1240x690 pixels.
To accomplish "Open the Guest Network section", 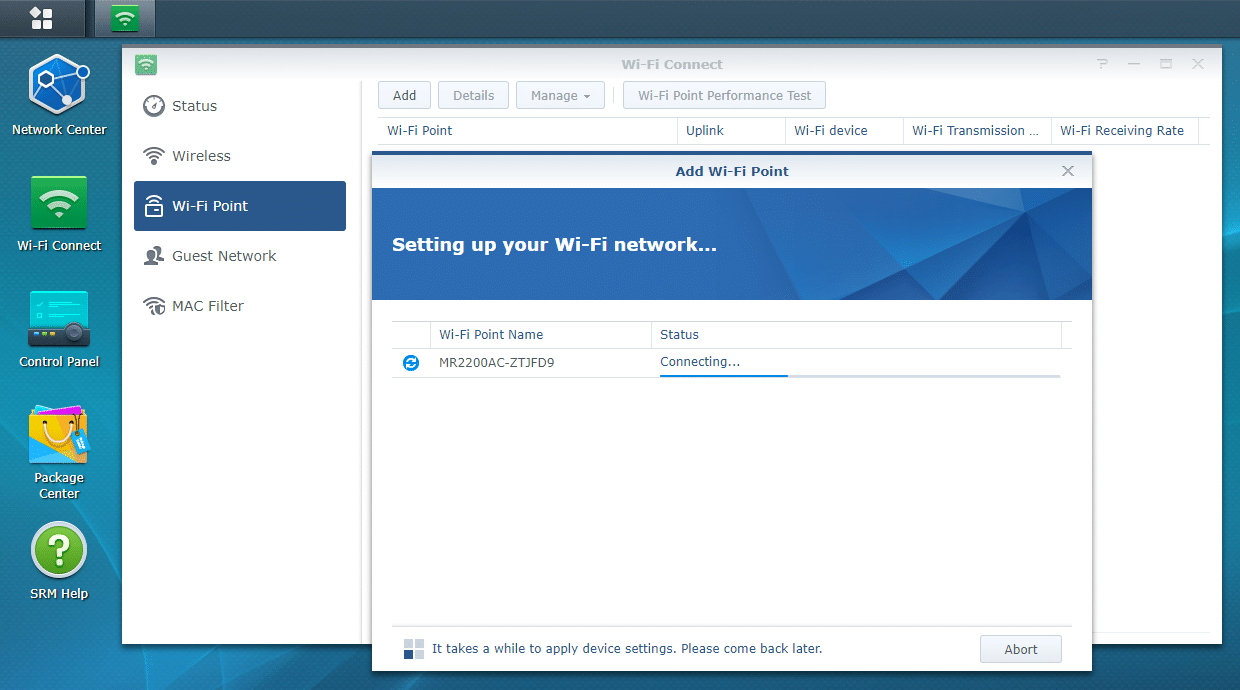I will (x=224, y=256).
